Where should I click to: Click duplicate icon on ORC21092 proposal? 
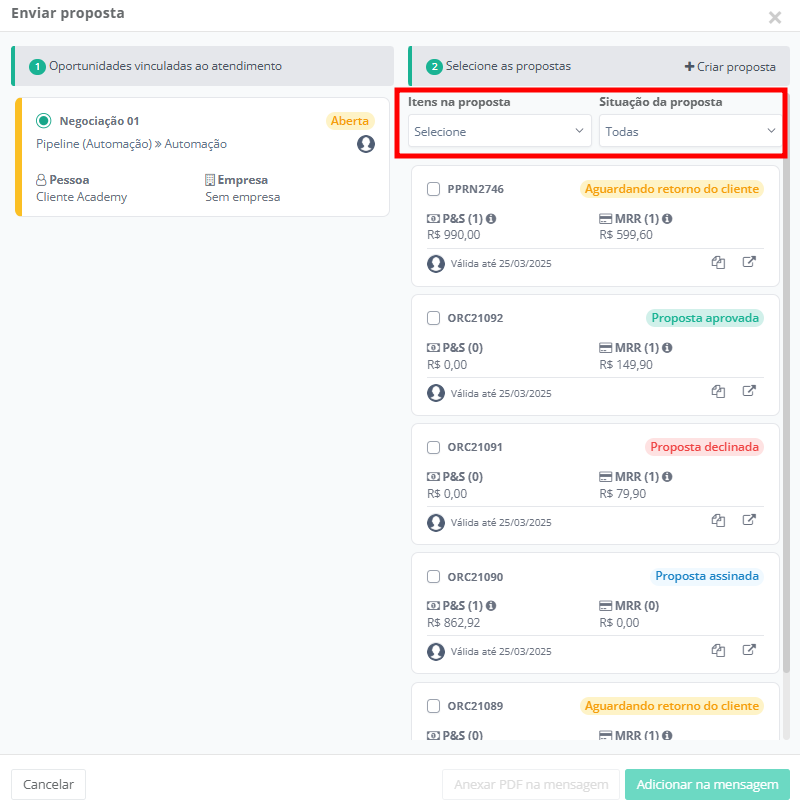pyautogui.click(x=718, y=392)
